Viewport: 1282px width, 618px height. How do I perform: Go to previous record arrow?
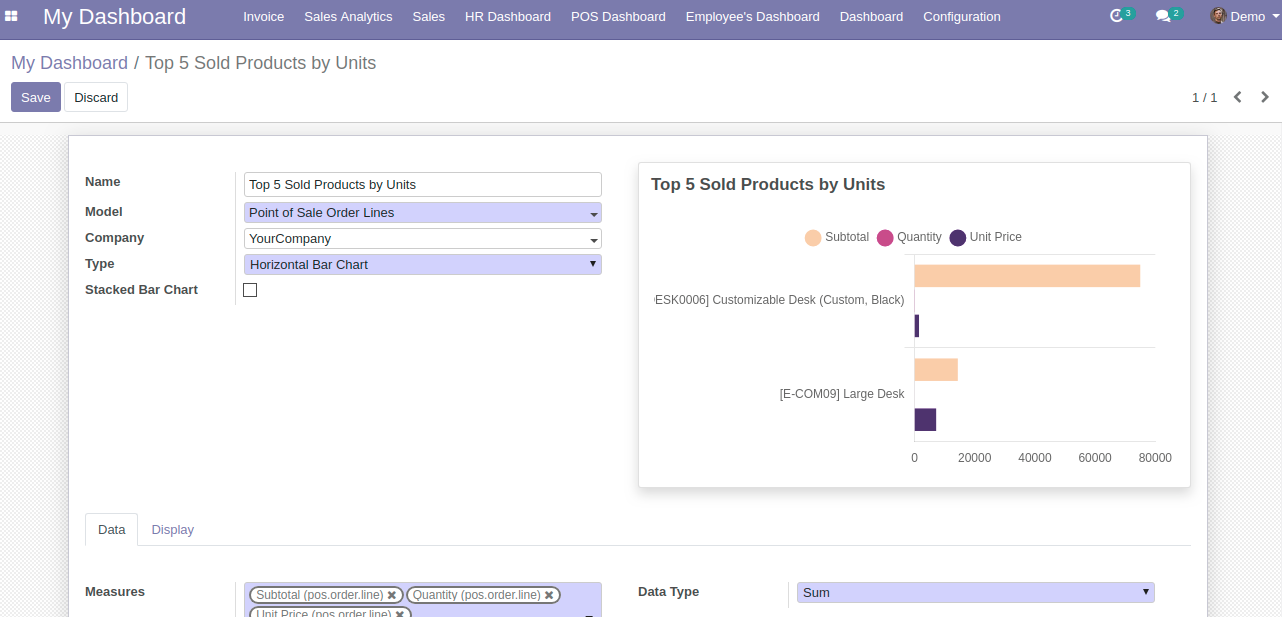[1238, 97]
